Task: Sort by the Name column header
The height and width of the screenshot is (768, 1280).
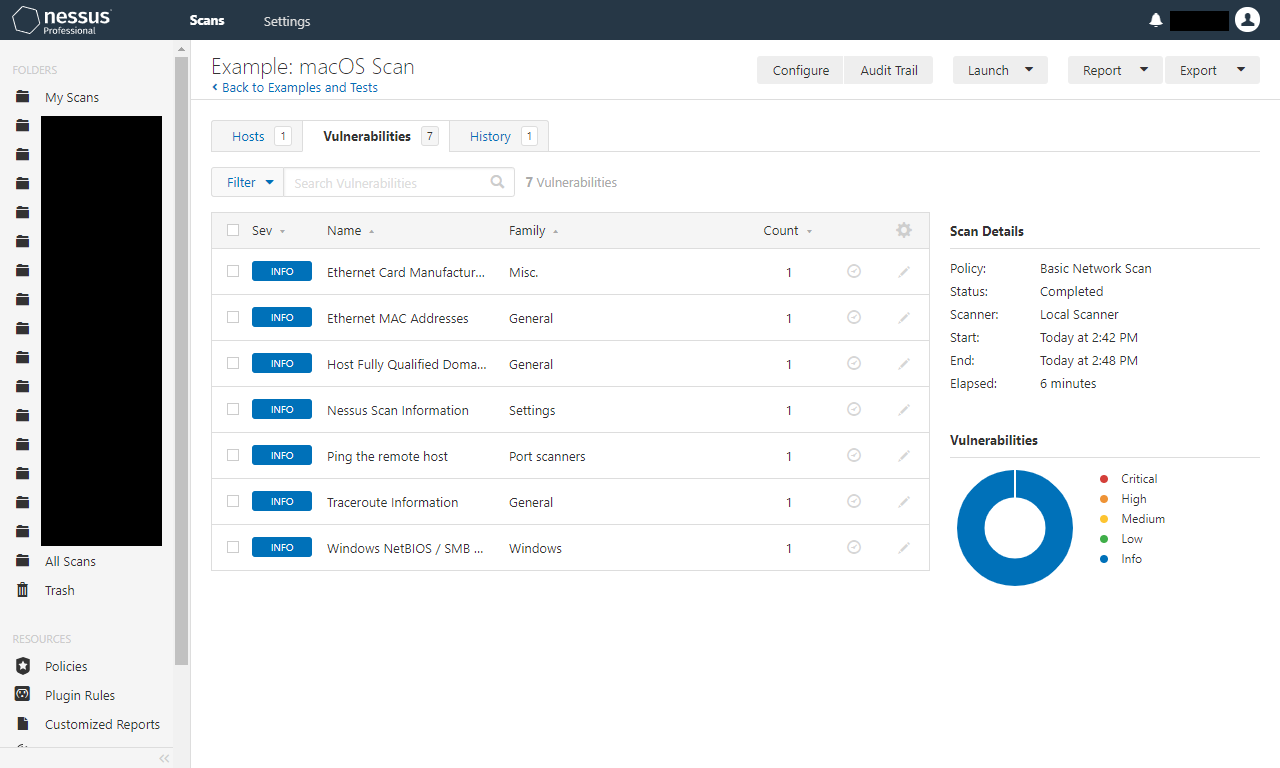Action: click(x=350, y=230)
